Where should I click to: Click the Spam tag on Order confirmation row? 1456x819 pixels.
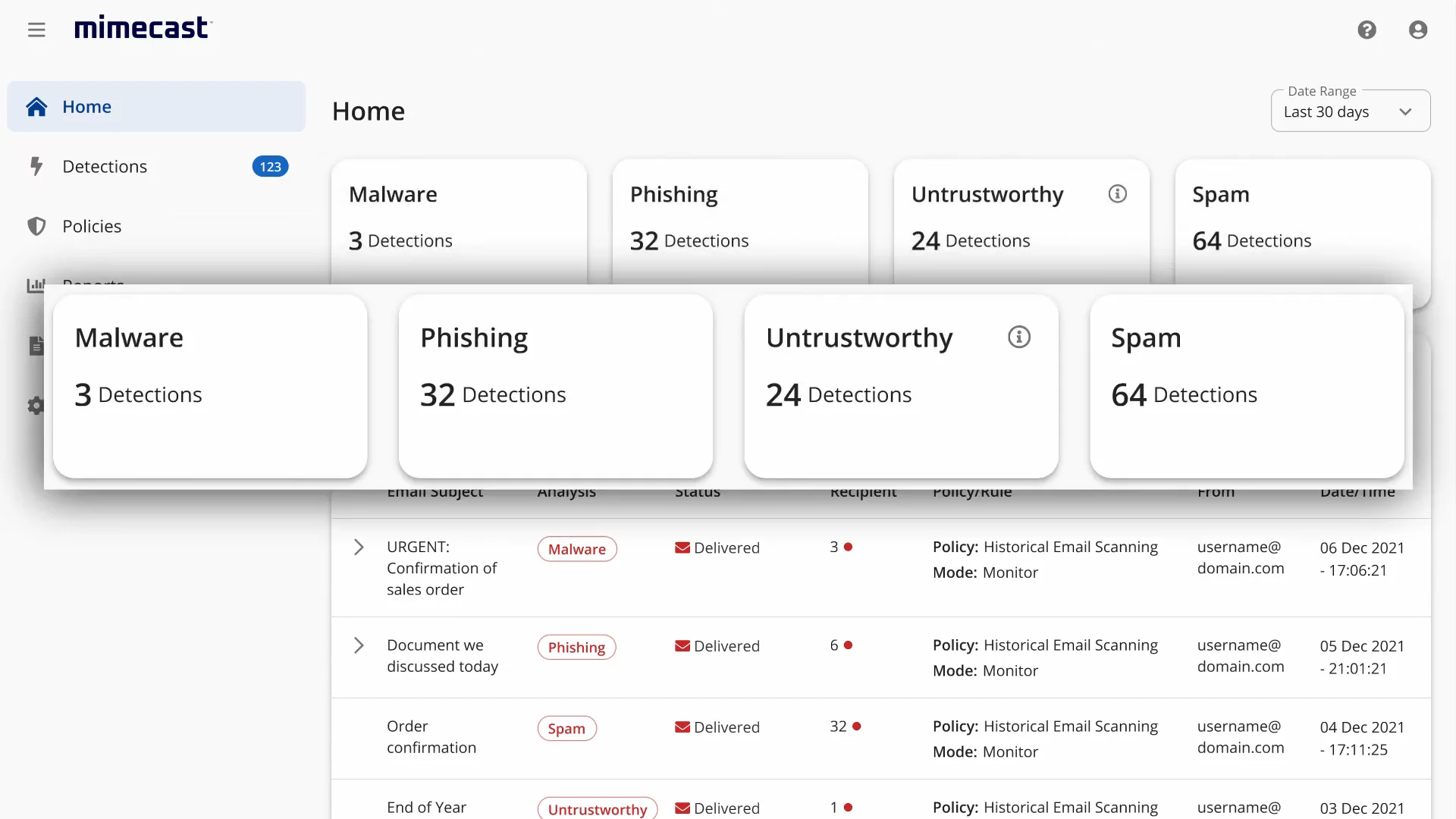point(566,728)
